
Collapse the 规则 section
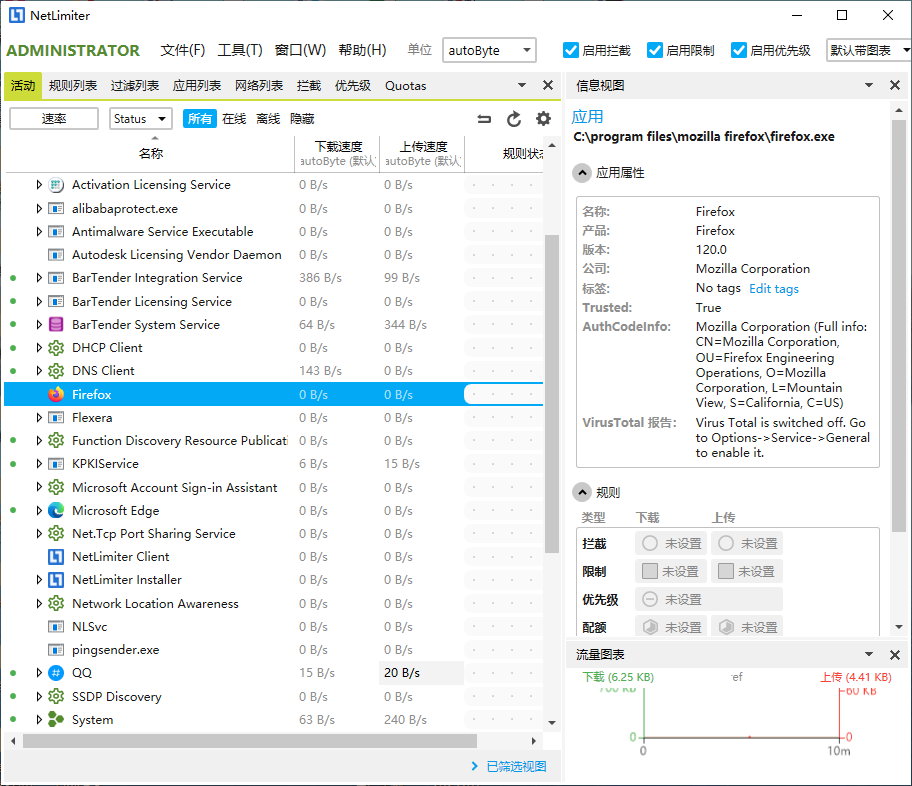tap(582, 493)
